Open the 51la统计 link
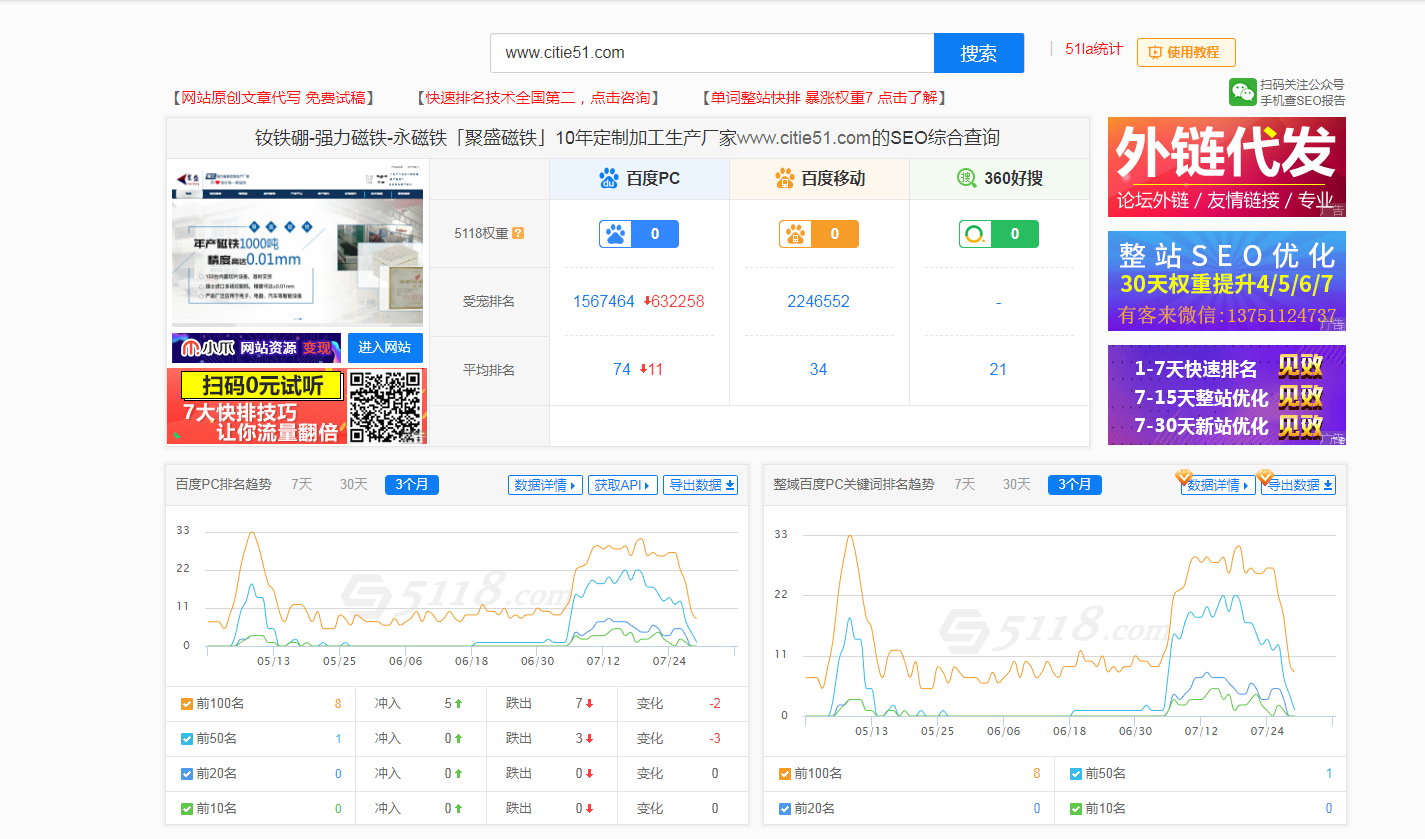 pos(1094,49)
